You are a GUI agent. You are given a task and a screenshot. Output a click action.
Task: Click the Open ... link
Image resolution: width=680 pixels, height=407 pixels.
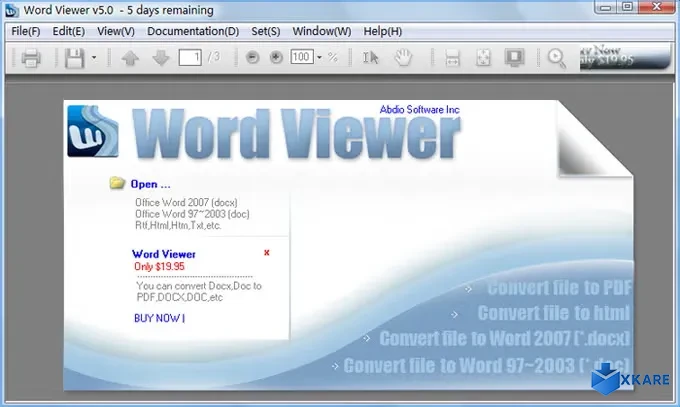point(150,184)
